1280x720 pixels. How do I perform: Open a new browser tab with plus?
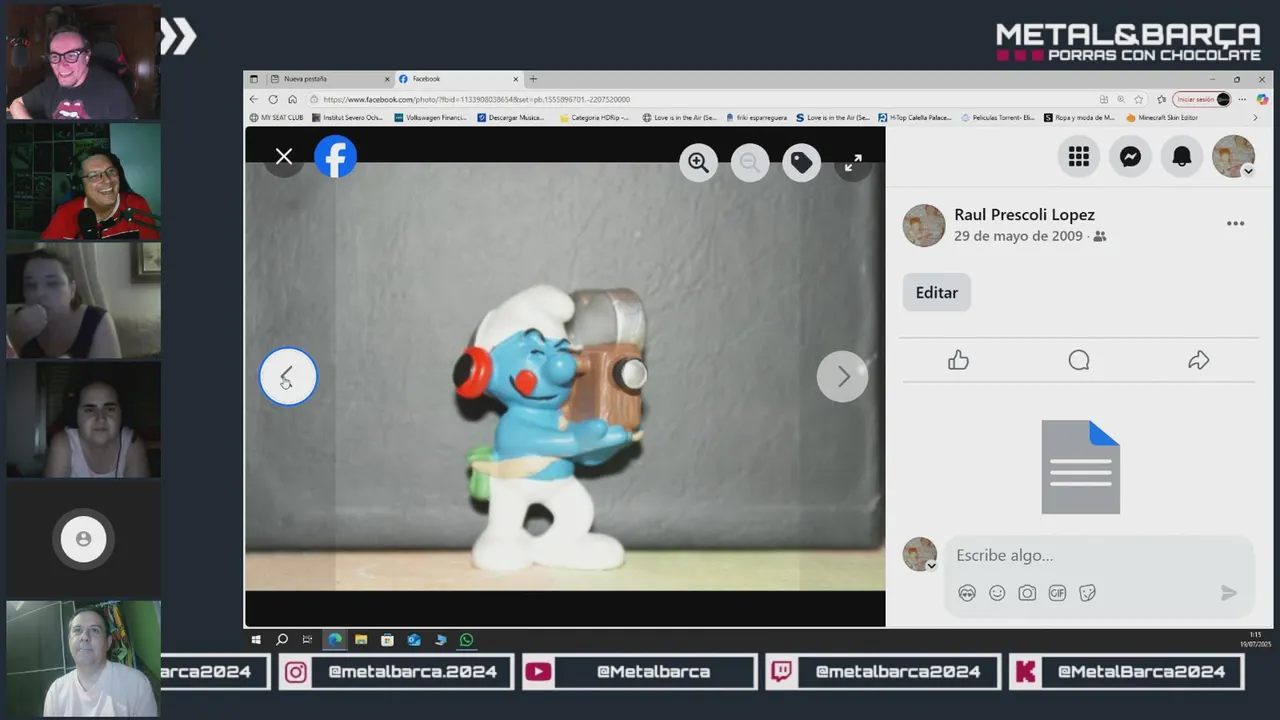pos(533,79)
